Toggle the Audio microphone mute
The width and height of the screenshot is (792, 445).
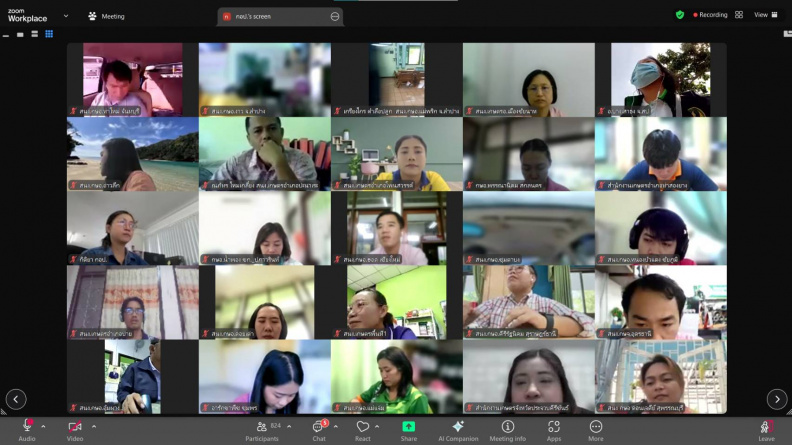27,426
